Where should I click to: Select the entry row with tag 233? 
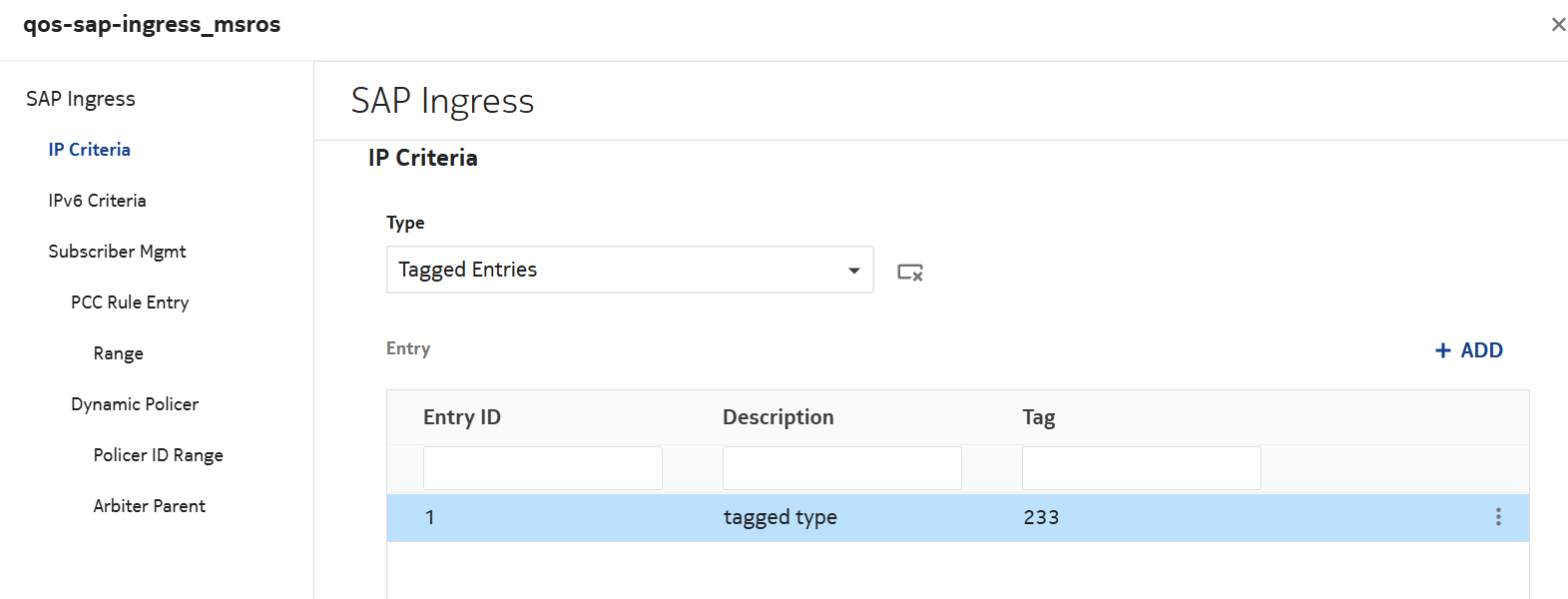pos(898,518)
